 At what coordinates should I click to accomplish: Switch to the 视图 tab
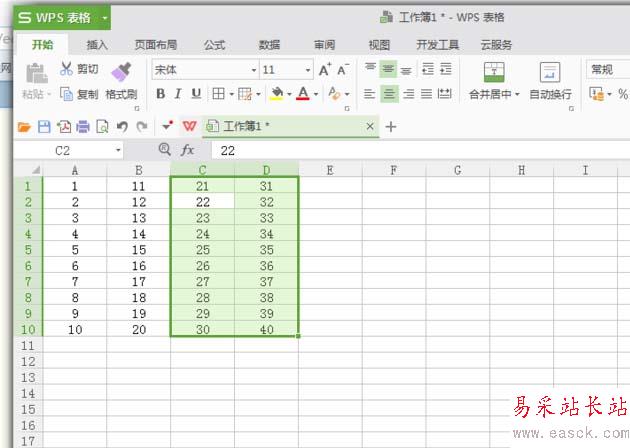(379, 45)
